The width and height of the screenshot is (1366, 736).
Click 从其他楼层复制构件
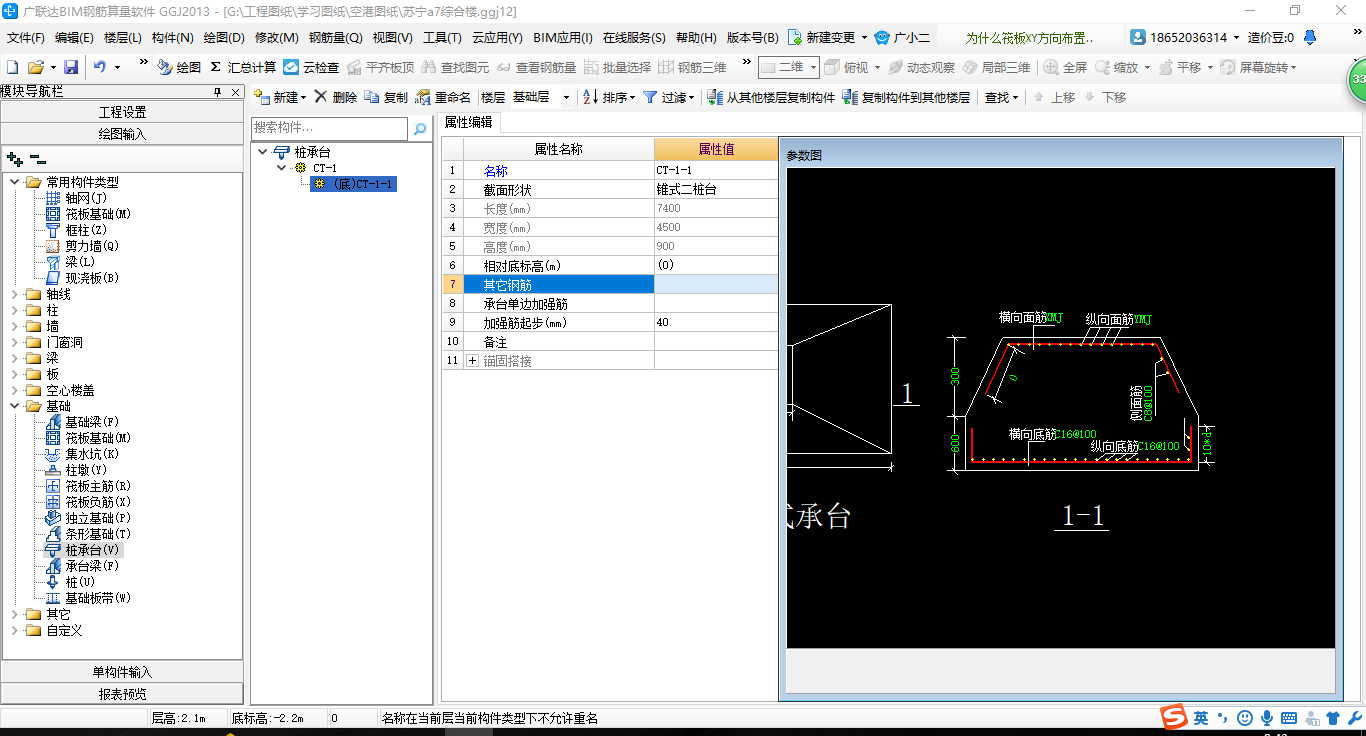(771, 97)
